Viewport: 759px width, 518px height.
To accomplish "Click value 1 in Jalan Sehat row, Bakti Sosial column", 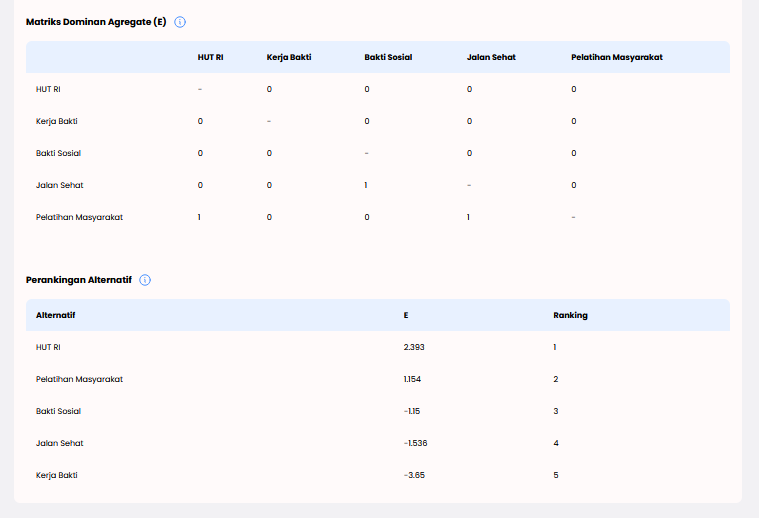I will point(366,185).
